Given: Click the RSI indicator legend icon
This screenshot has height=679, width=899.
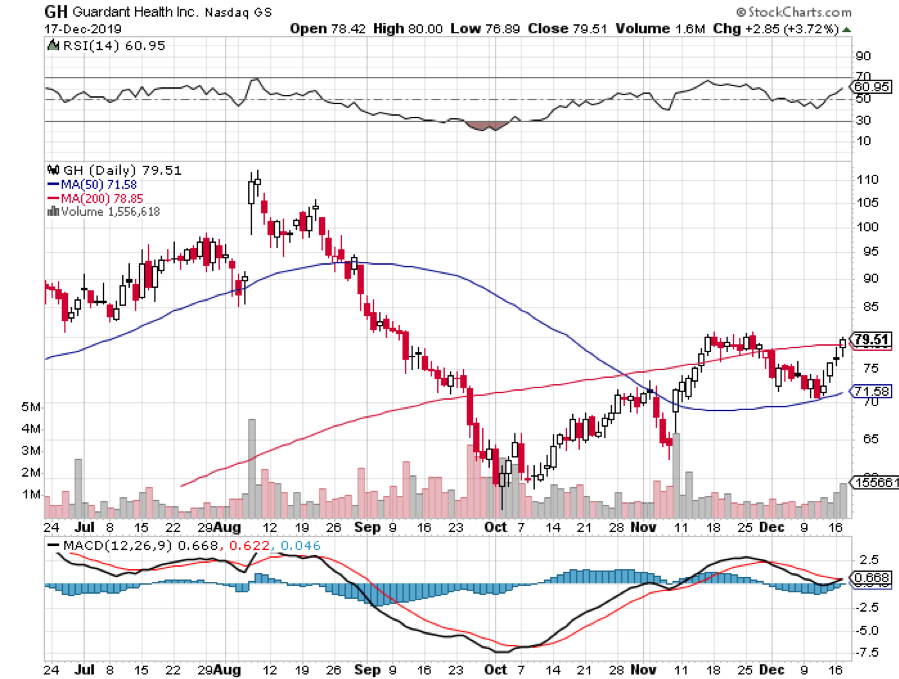Looking at the screenshot, I should 53,45.
